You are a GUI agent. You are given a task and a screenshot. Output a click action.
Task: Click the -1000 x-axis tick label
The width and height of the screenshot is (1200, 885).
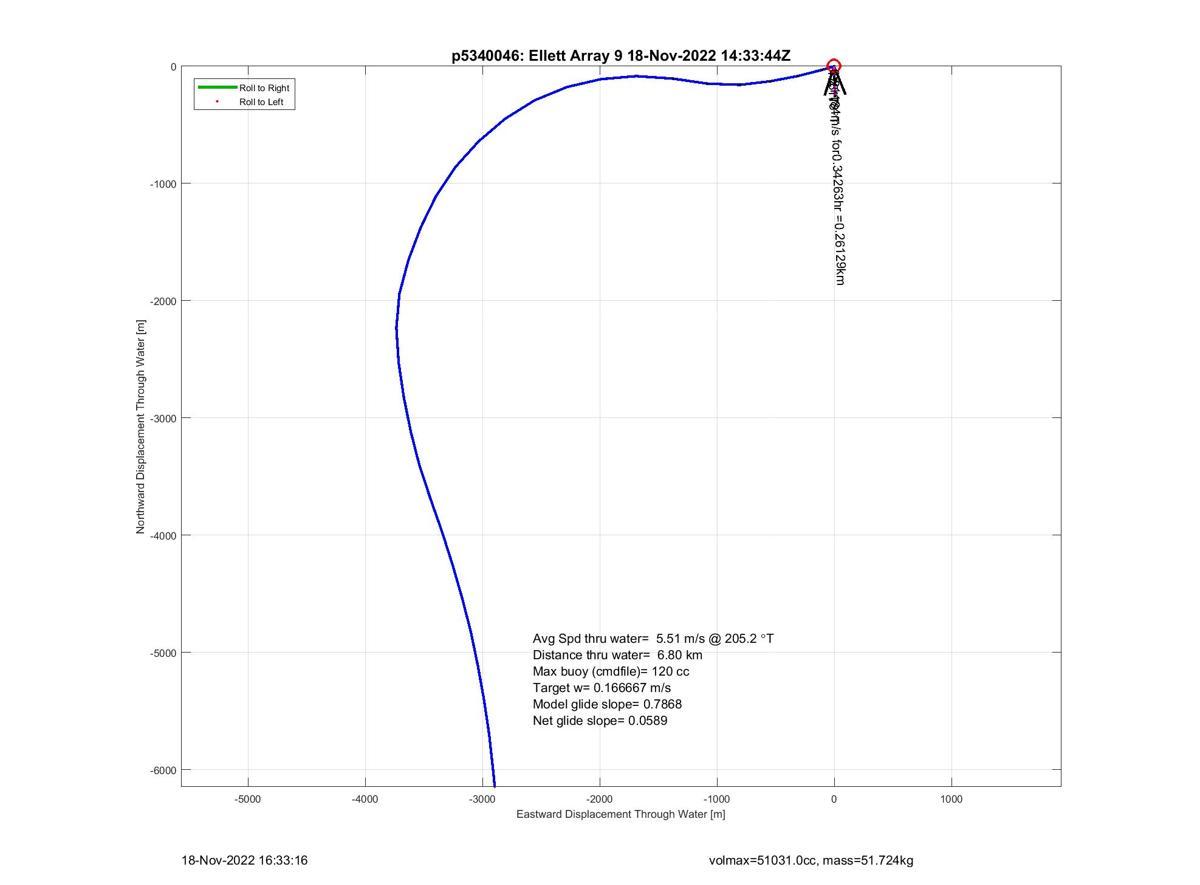(717, 799)
